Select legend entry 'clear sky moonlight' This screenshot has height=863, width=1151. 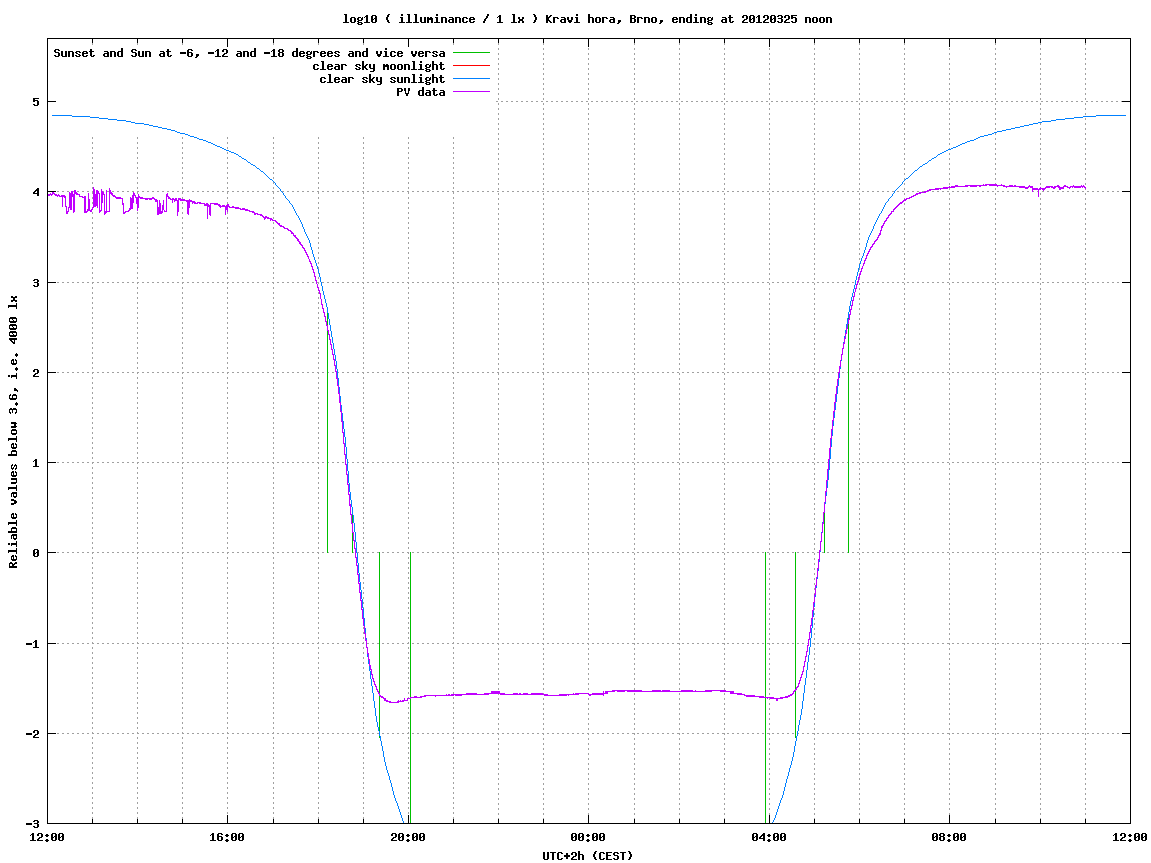coord(379,66)
